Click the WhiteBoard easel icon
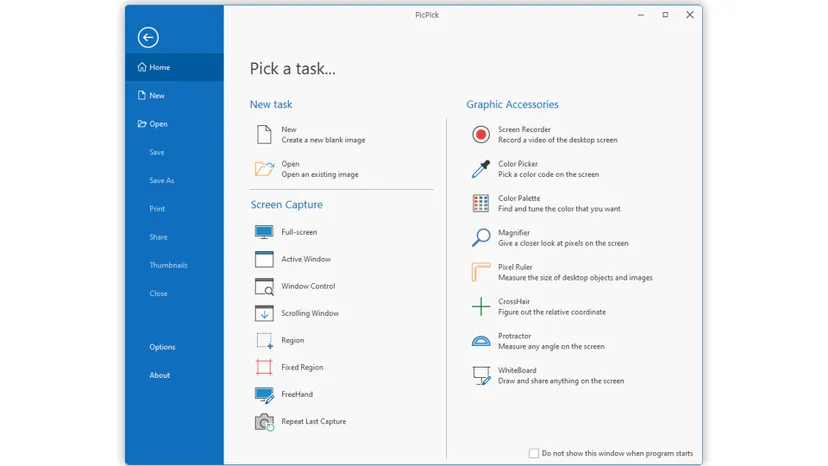The height and width of the screenshot is (466, 828). (481, 376)
